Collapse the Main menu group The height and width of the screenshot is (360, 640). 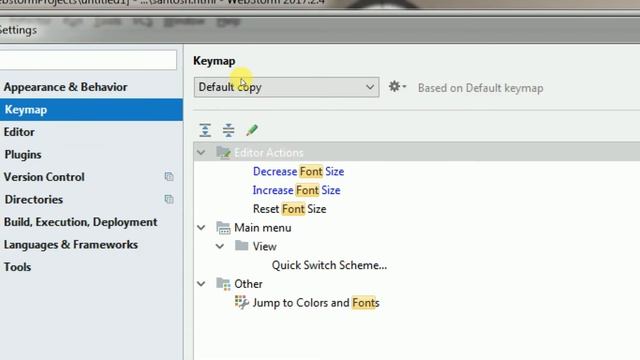[x=201, y=228]
